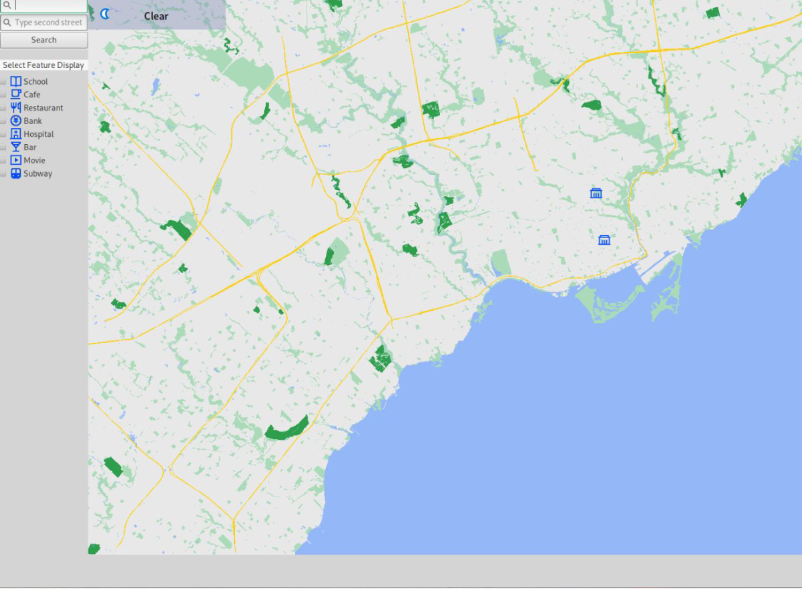Image resolution: width=802 pixels, height=589 pixels.
Task: Click the Movie play icon
Action: [x=16, y=160]
